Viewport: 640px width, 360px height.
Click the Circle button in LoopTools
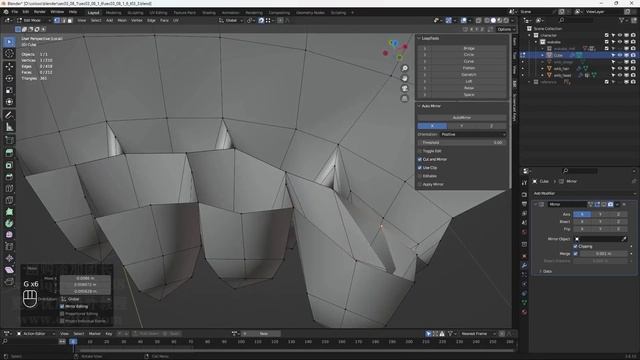(469, 55)
